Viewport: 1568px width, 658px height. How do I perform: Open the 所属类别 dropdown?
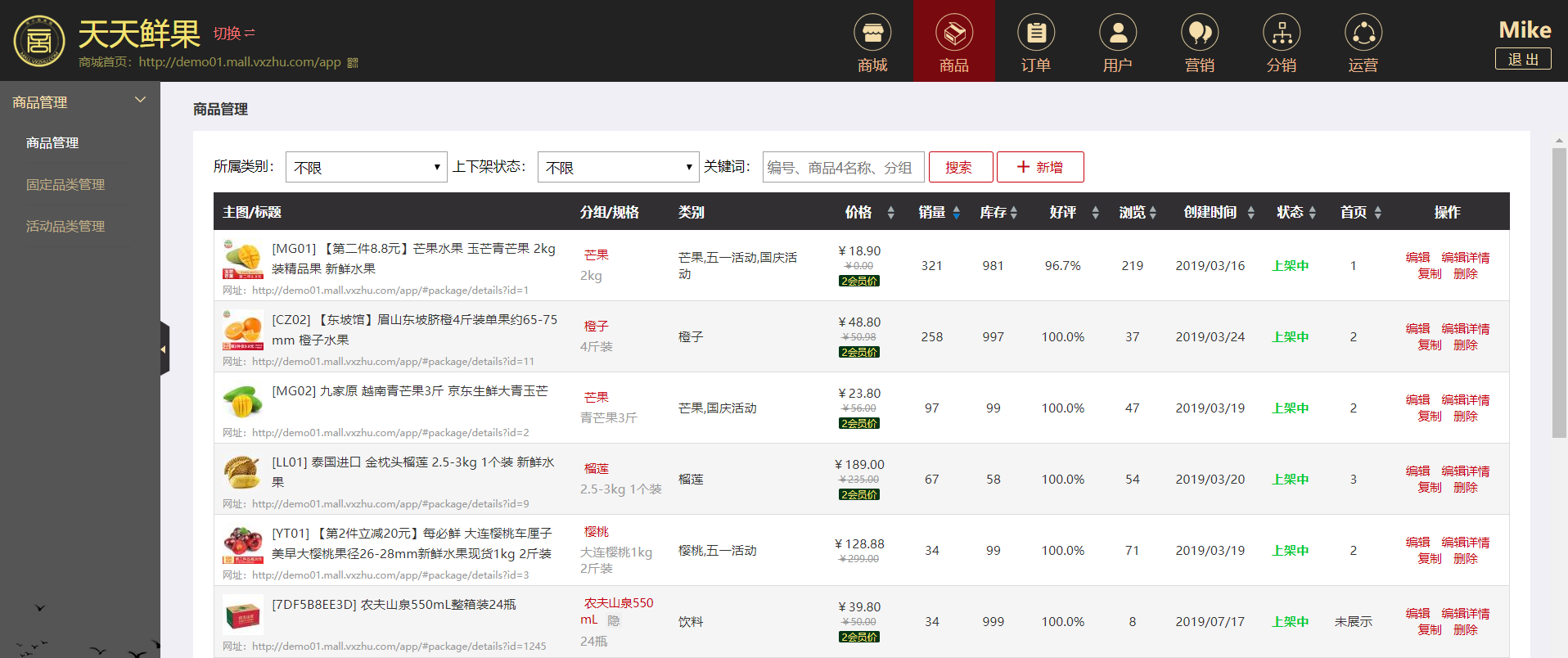click(366, 167)
